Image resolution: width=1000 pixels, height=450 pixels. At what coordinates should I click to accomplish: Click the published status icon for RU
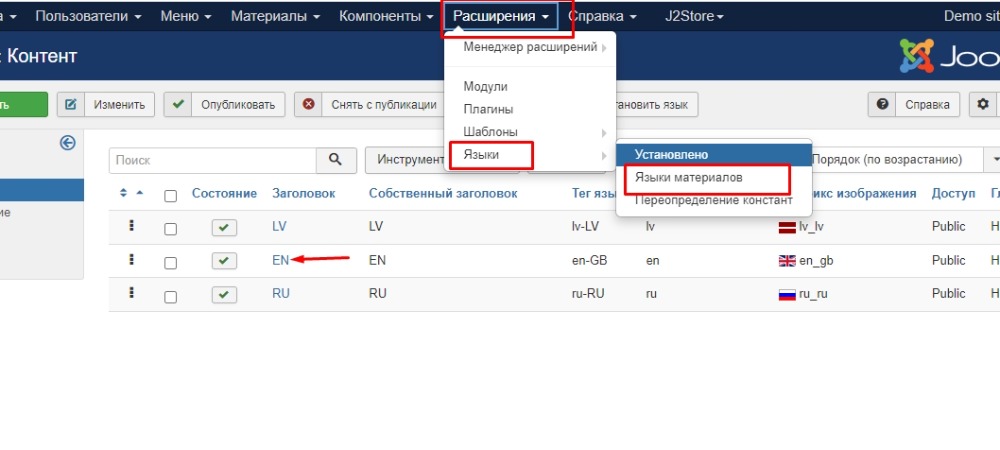(225, 294)
